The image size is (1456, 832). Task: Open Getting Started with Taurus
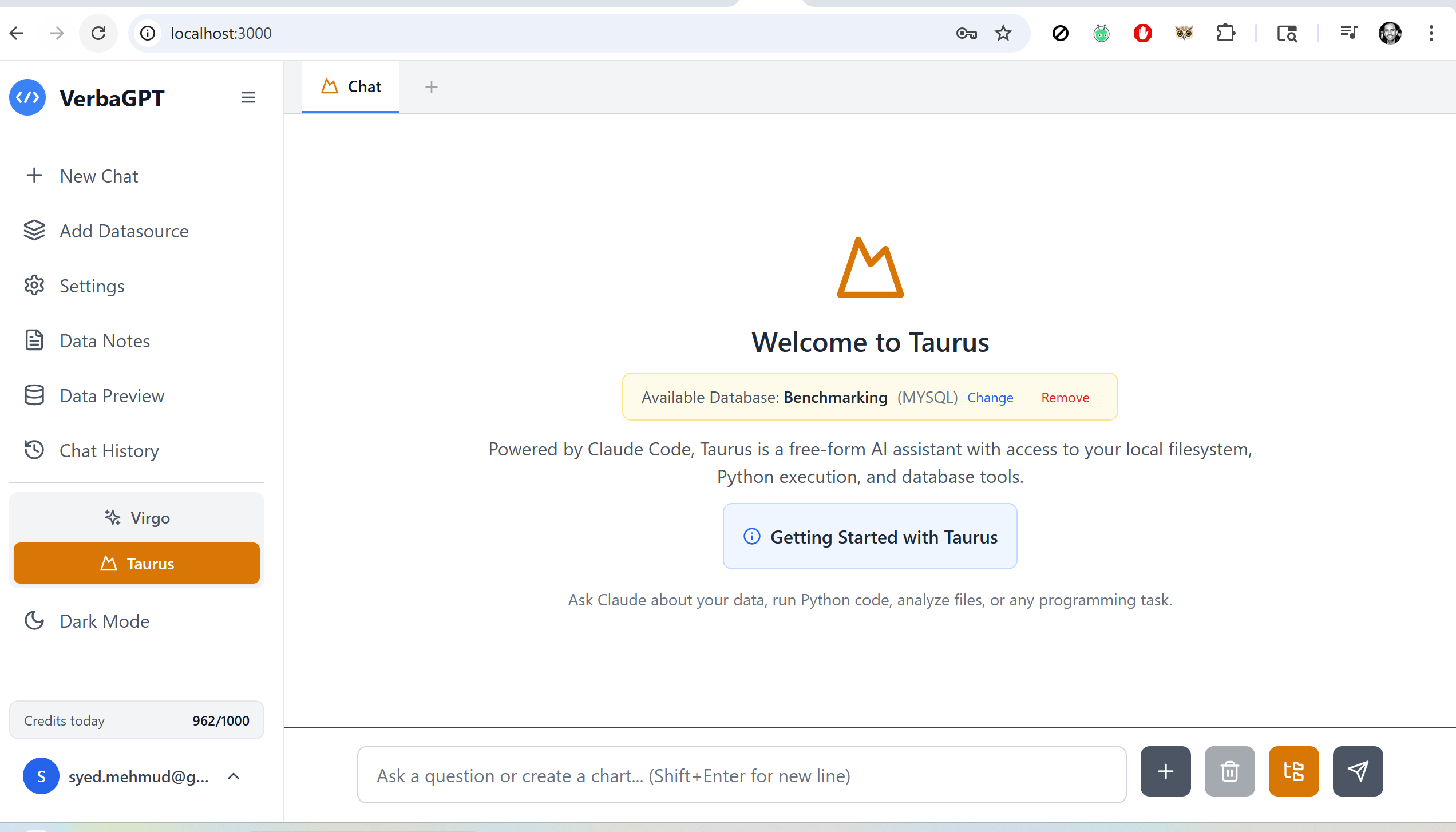pyautogui.click(x=869, y=537)
